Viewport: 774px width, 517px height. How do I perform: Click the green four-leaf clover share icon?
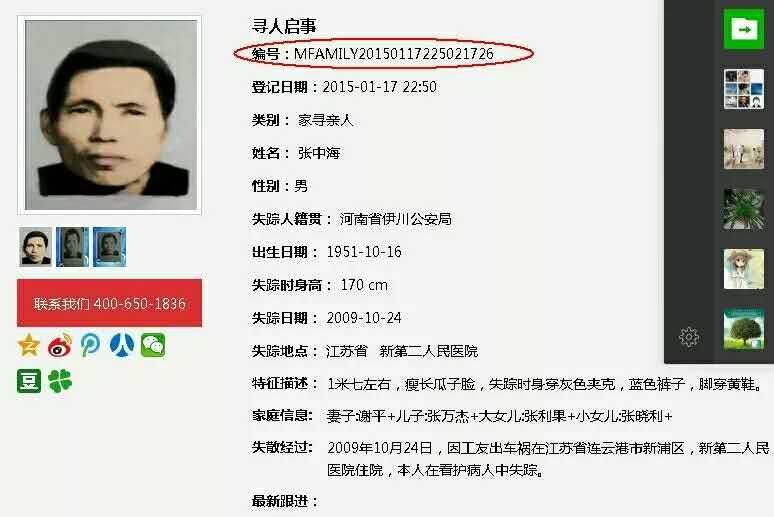click(x=60, y=381)
